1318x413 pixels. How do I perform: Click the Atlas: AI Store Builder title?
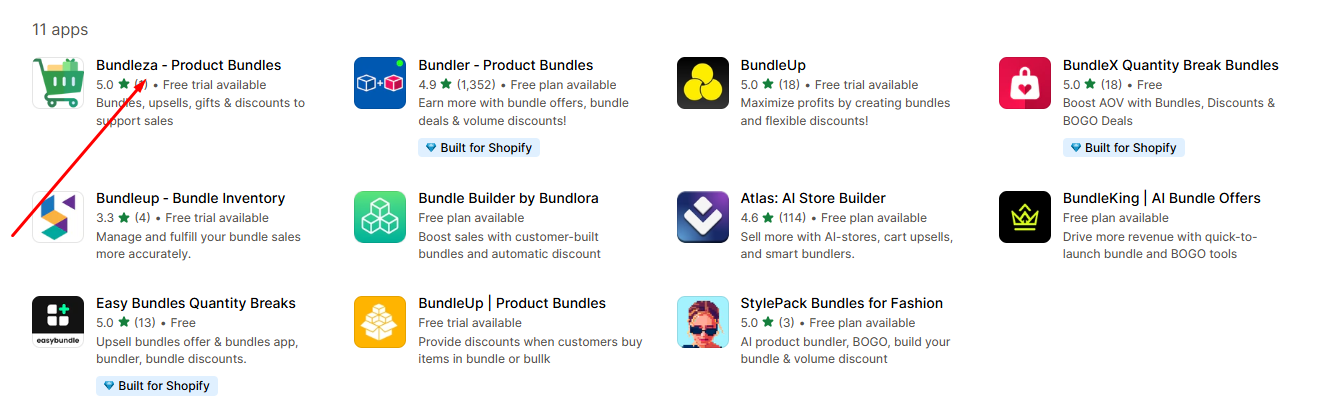click(x=813, y=198)
